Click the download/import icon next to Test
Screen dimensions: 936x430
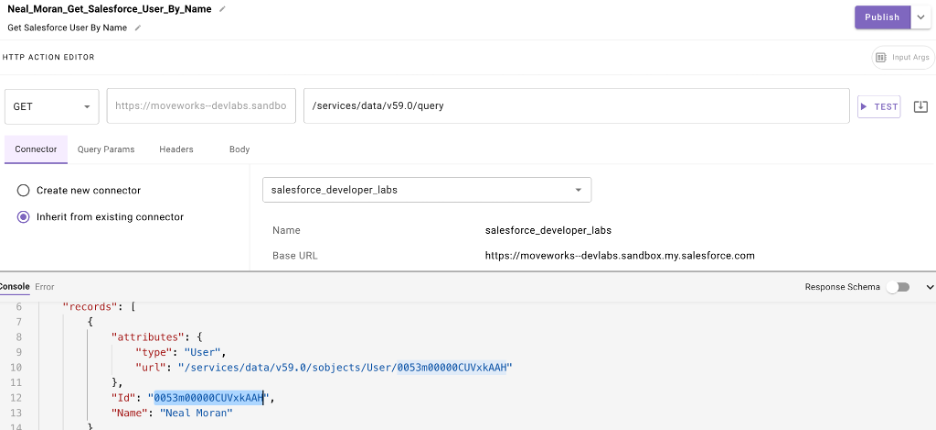[920, 107]
